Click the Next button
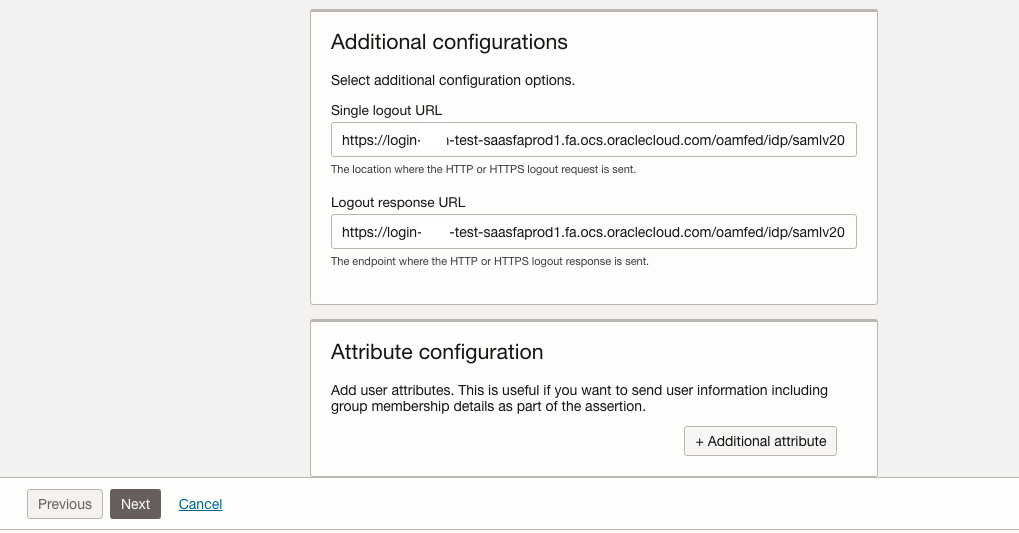The height and width of the screenshot is (533, 1019). pyautogui.click(x=135, y=504)
